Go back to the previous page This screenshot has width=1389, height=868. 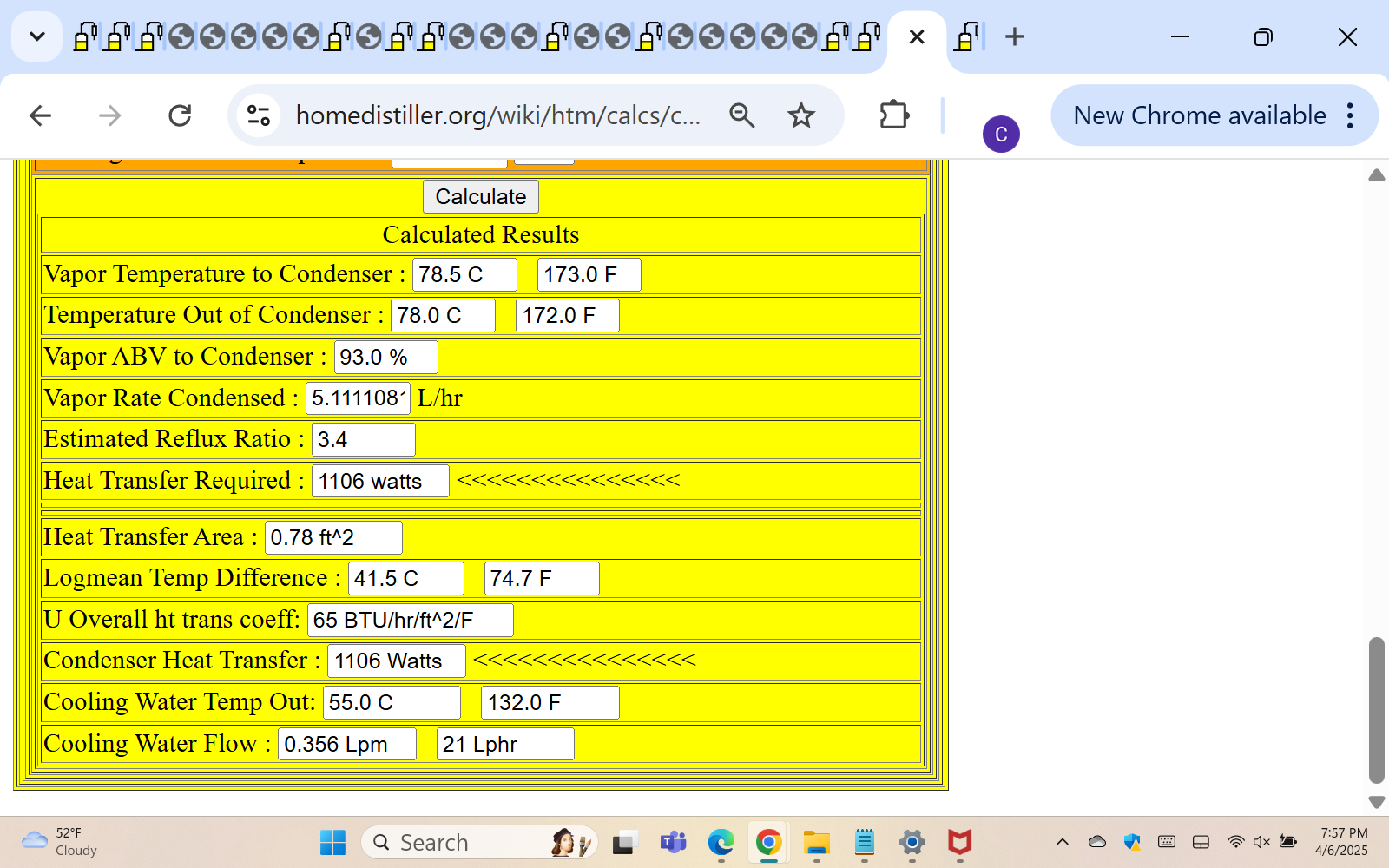point(41,115)
